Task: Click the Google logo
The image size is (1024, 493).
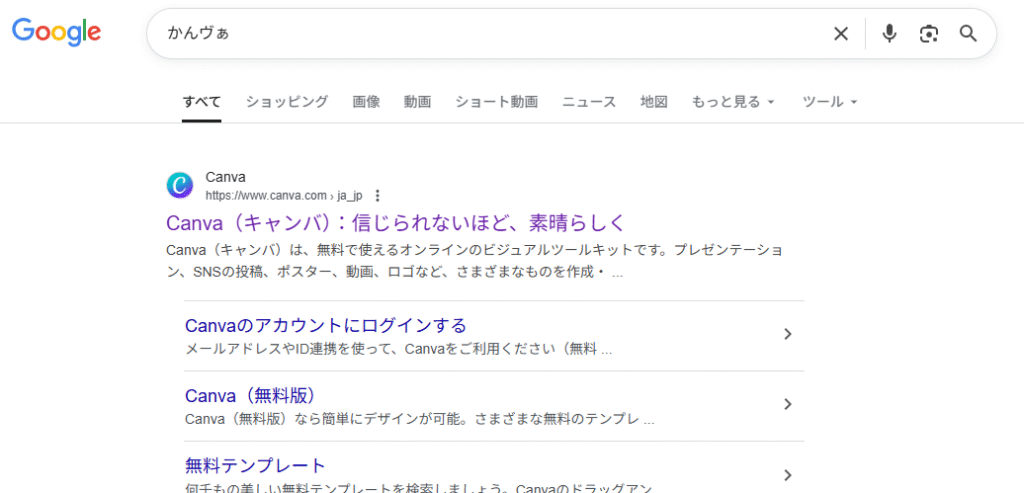Action: [x=57, y=32]
